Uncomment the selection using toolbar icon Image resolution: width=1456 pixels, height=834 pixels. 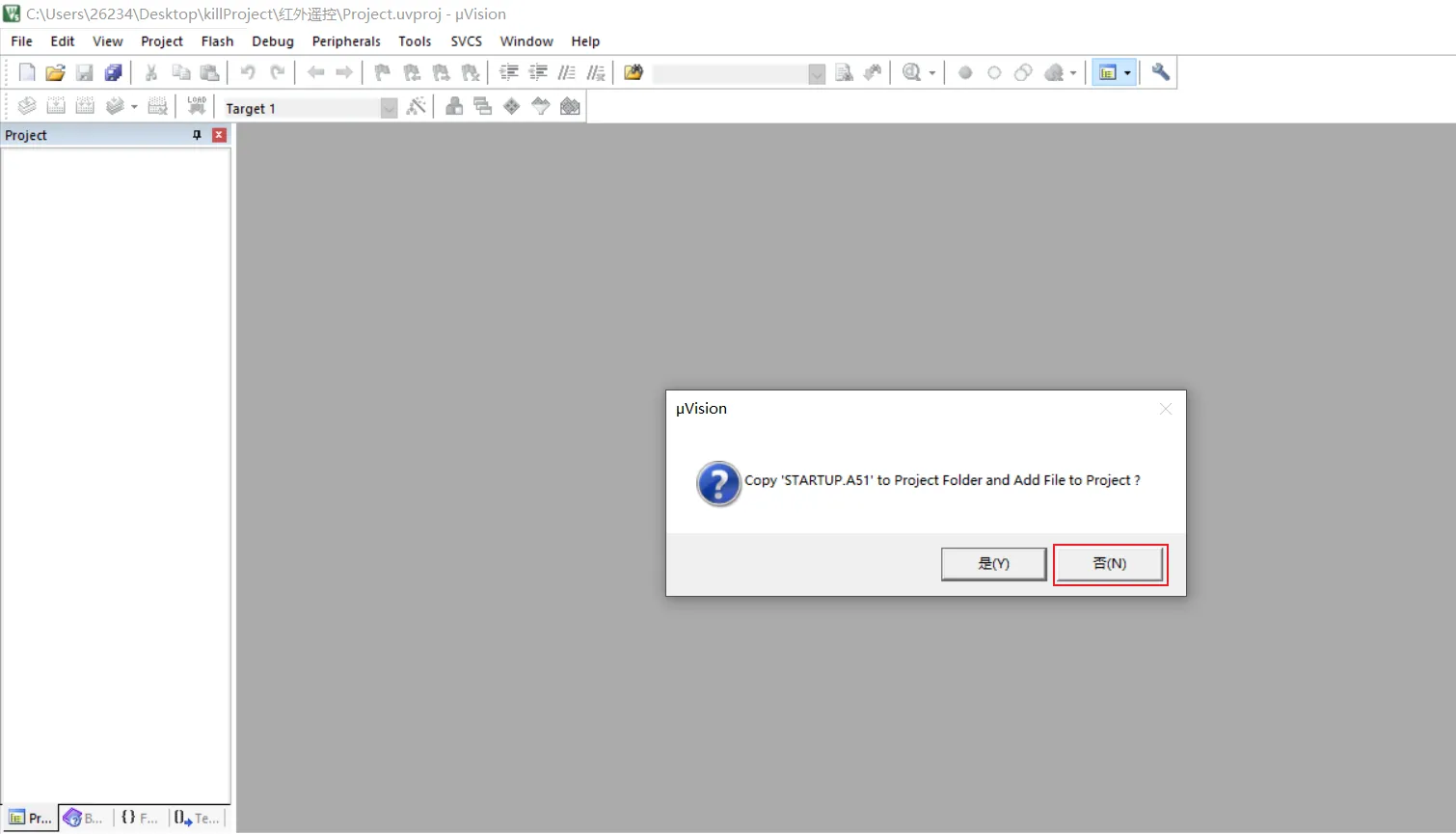(596, 72)
